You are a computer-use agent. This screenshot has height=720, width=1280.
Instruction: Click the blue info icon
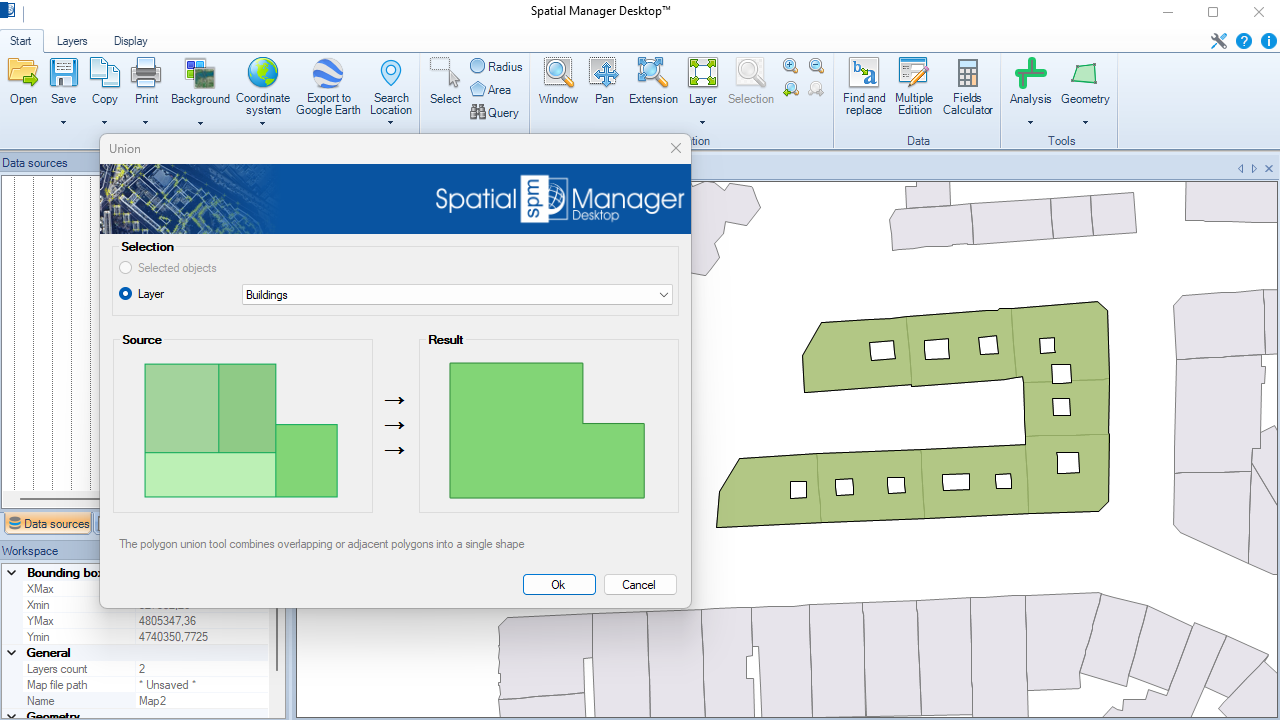click(1269, 41)
